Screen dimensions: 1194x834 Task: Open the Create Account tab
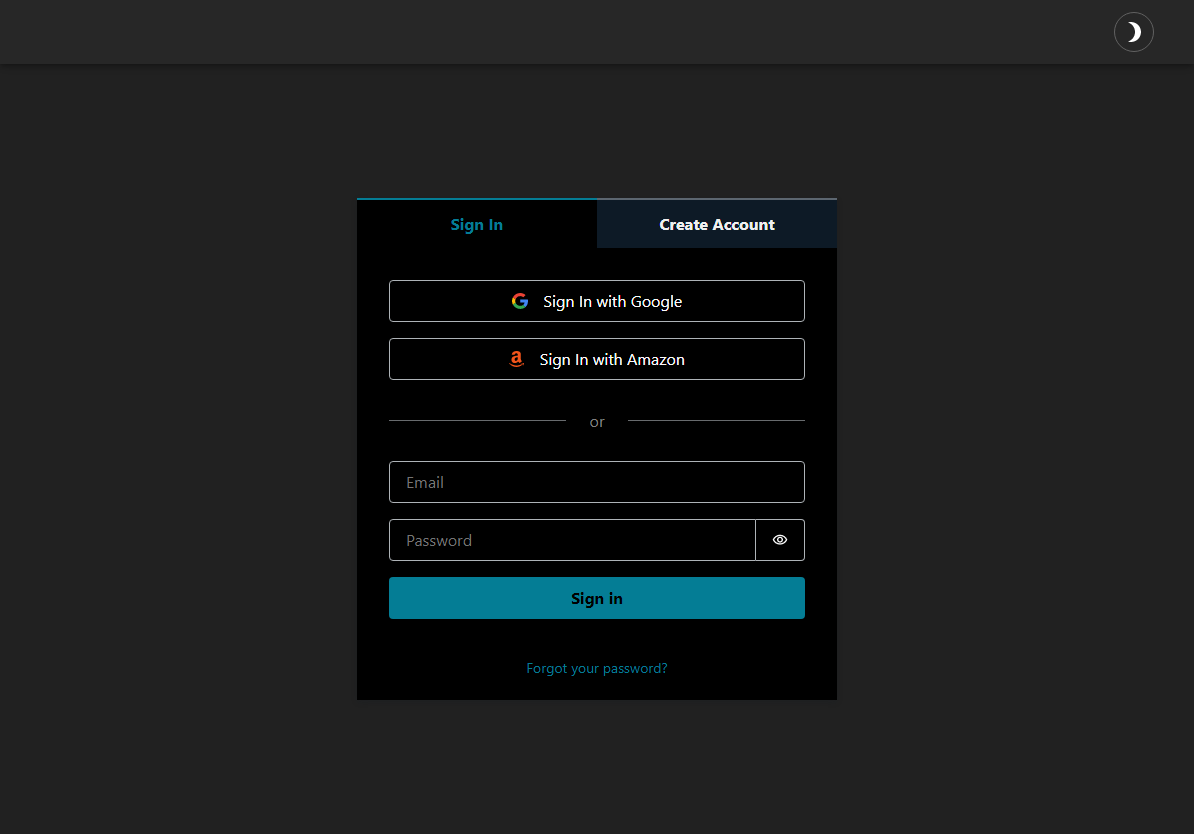point(717,224)
